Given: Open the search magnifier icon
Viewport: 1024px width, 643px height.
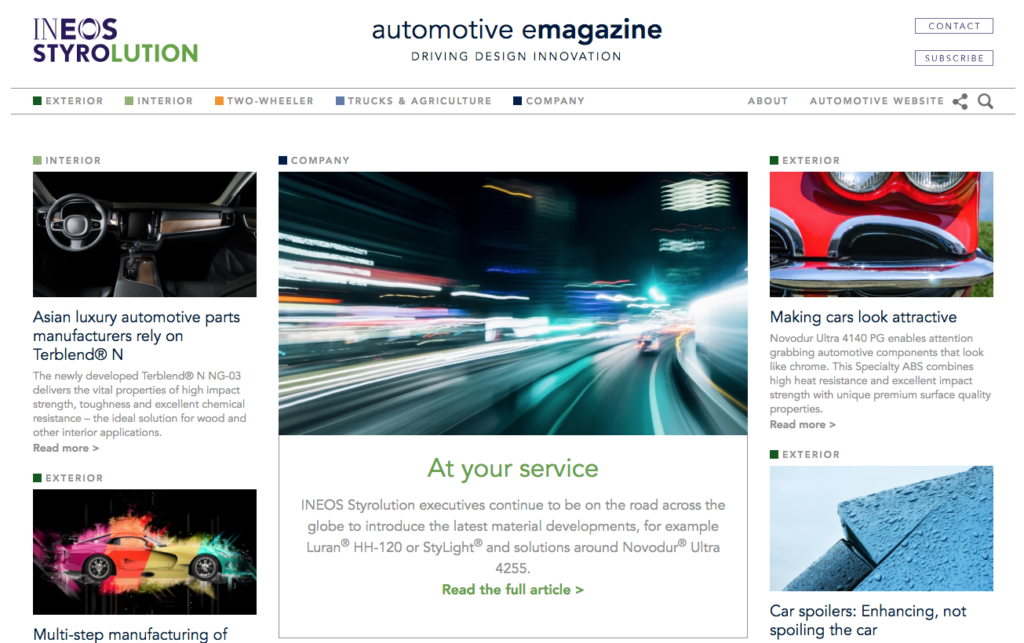Looking at the screenshot, I should pos(985,101).
